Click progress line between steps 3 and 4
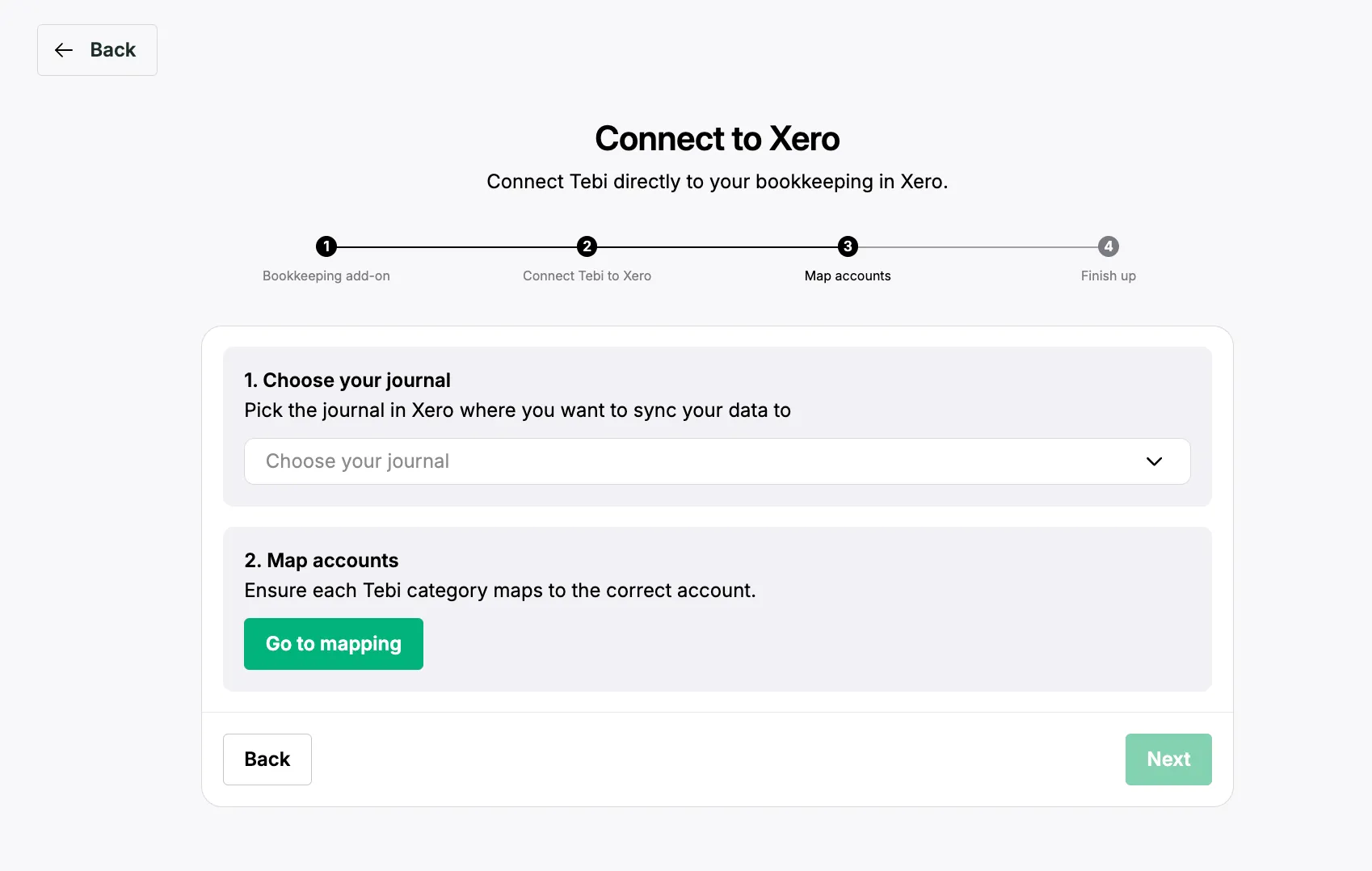1372x871 pixels. [x=978, y=247]
